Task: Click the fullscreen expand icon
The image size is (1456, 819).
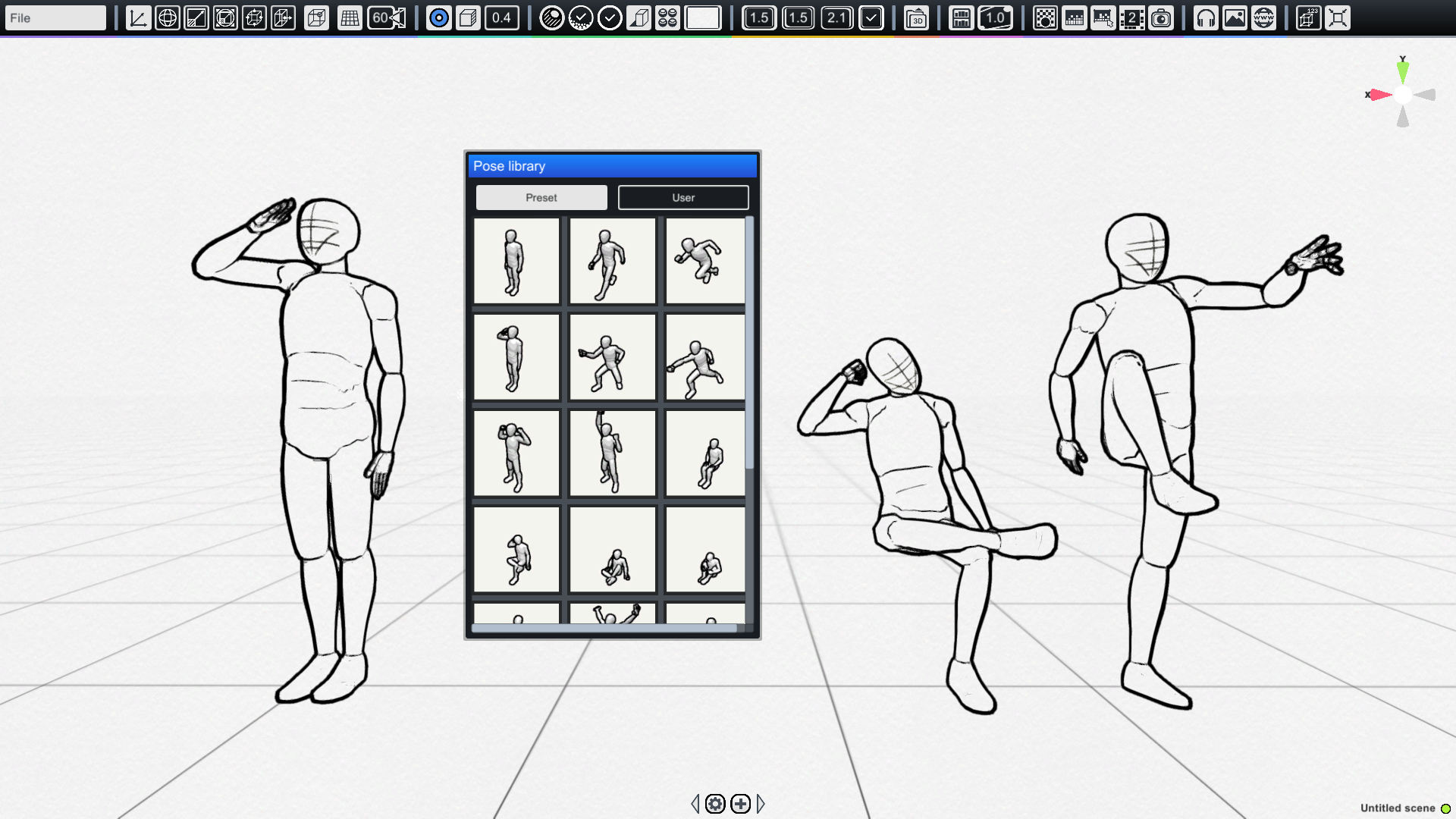Action: point(1338,18)
